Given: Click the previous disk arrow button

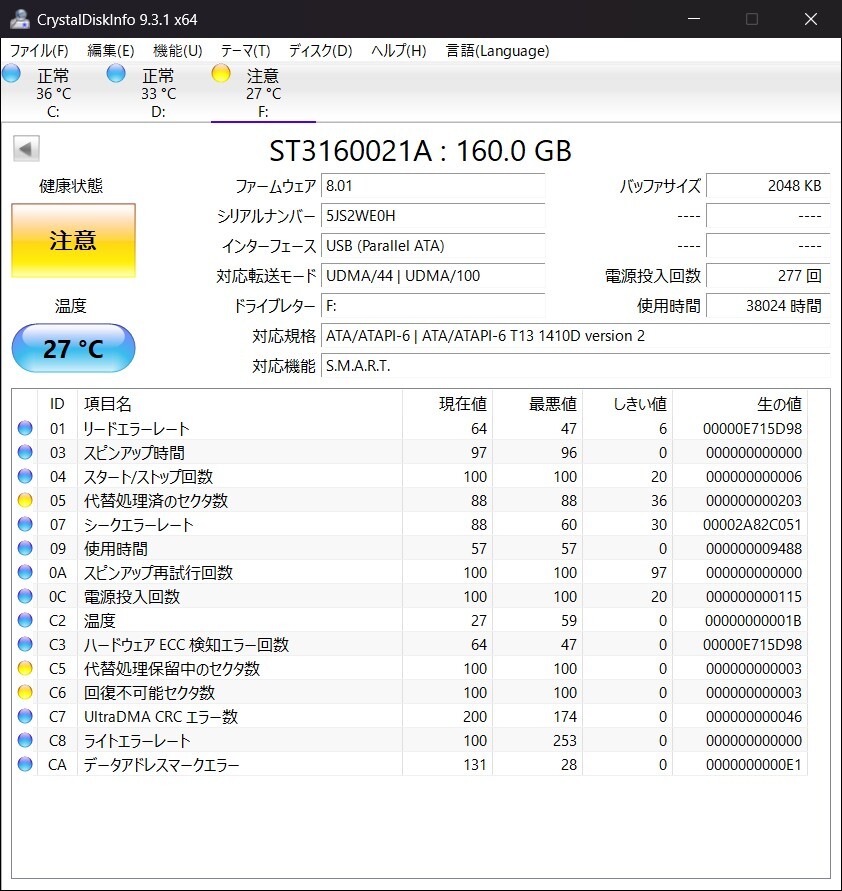Looking at the screenshot, I should tap(26, 149).
